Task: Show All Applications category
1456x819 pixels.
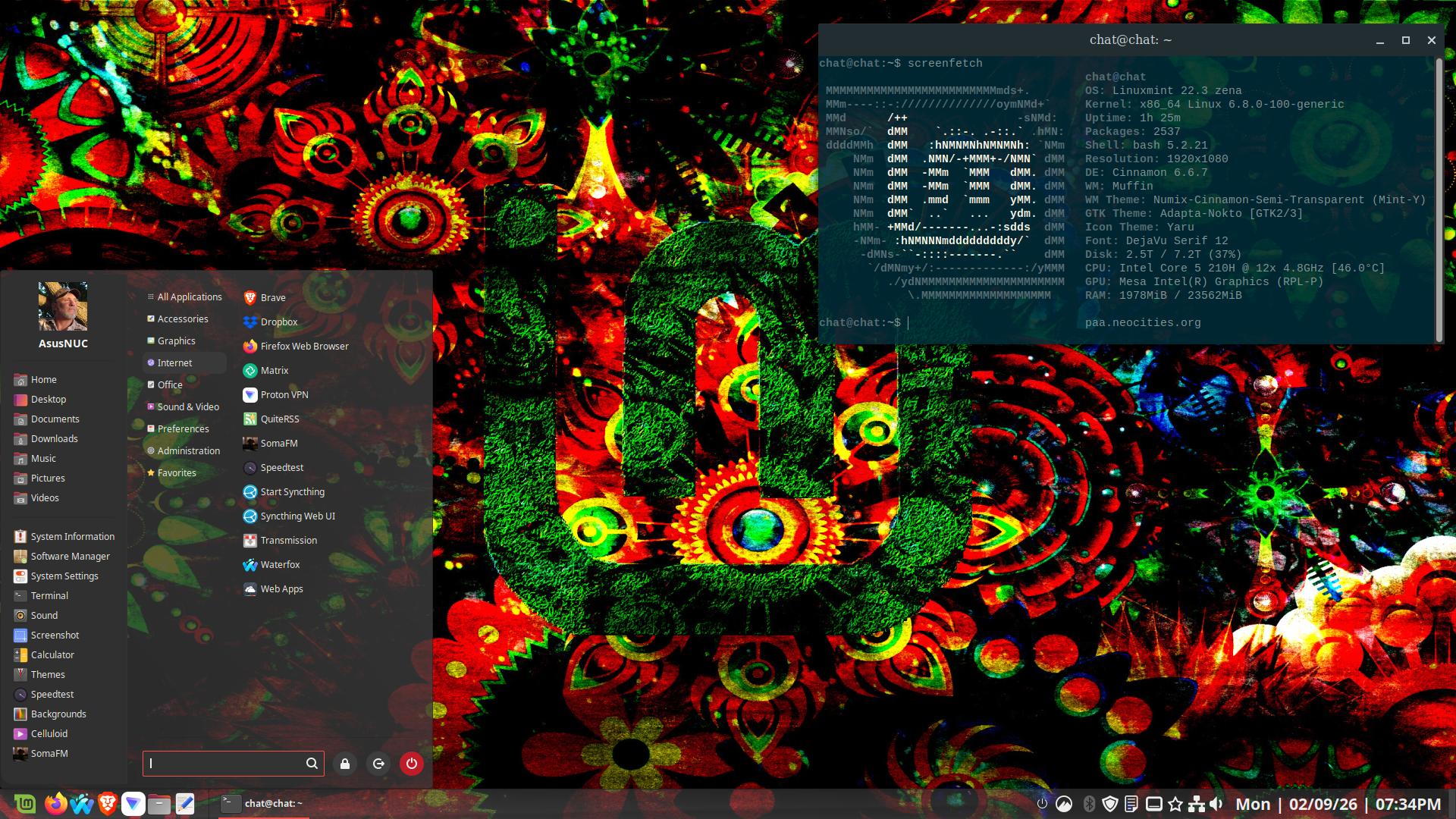Action: point(189,297)
